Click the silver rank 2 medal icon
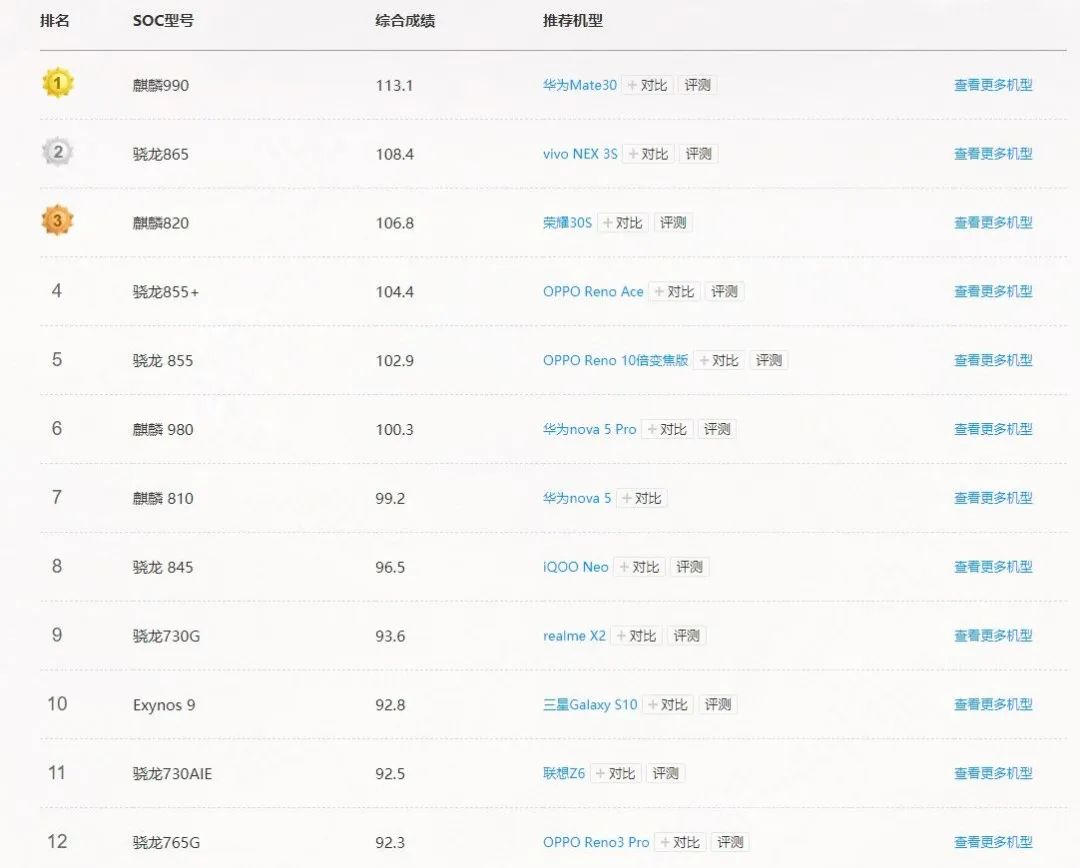The width and height of the screenshot is (1080, 868). 57,152
